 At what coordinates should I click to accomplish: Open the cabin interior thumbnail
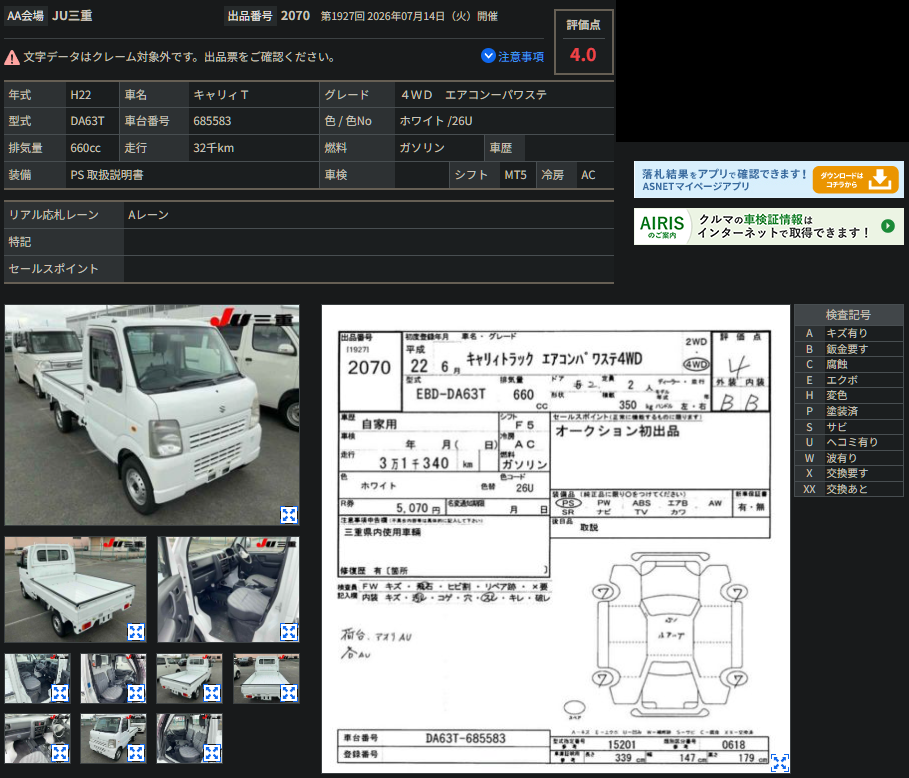point(228,589)
